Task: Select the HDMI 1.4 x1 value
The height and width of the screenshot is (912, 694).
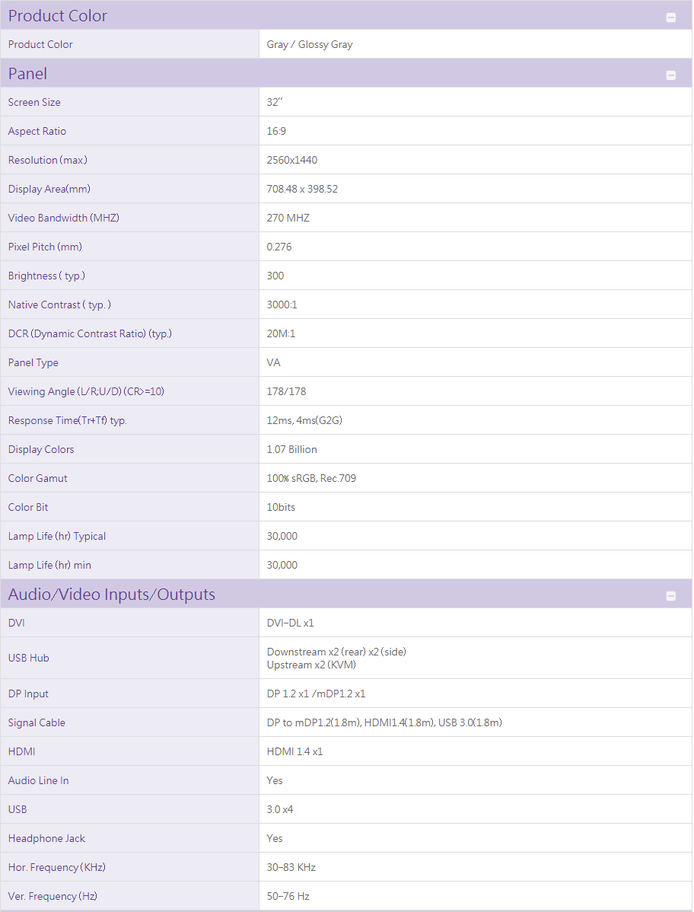Action: point(294,751)
